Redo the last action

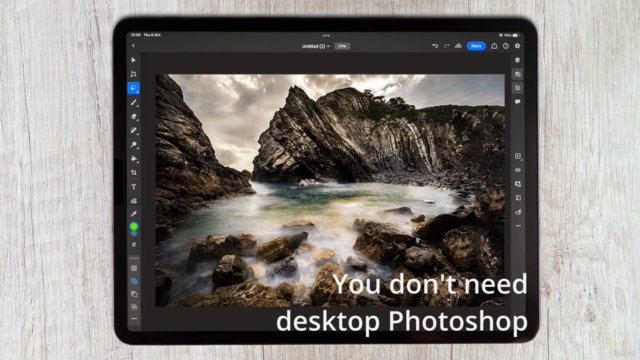(x=447, y=46)
